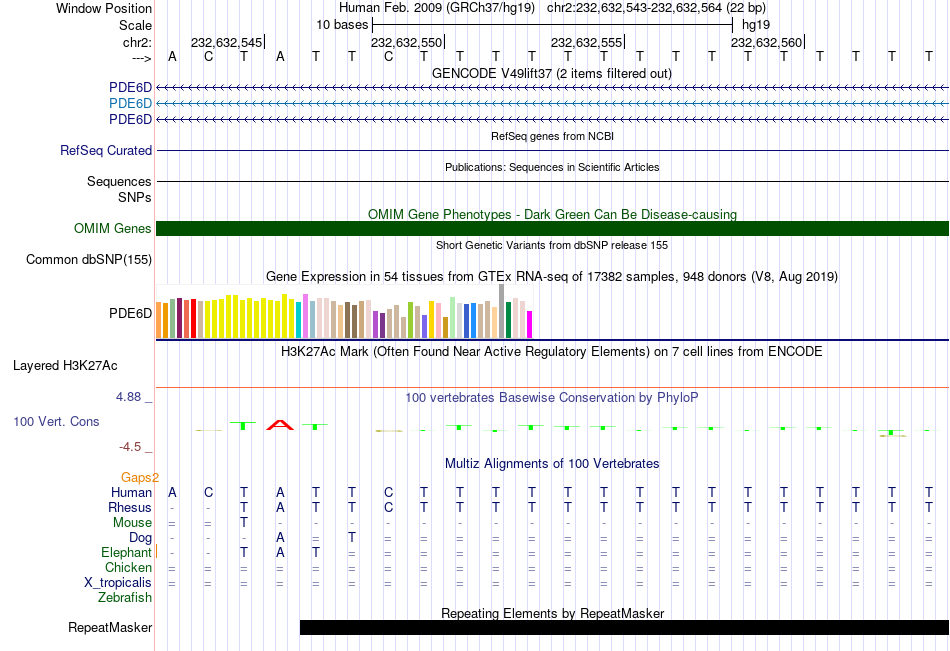This screenshot has height=651, width=950.
Task: Open the Repeating Elements by RepeatMasker title
Action: pyautogui.click(x=552, y=613)
